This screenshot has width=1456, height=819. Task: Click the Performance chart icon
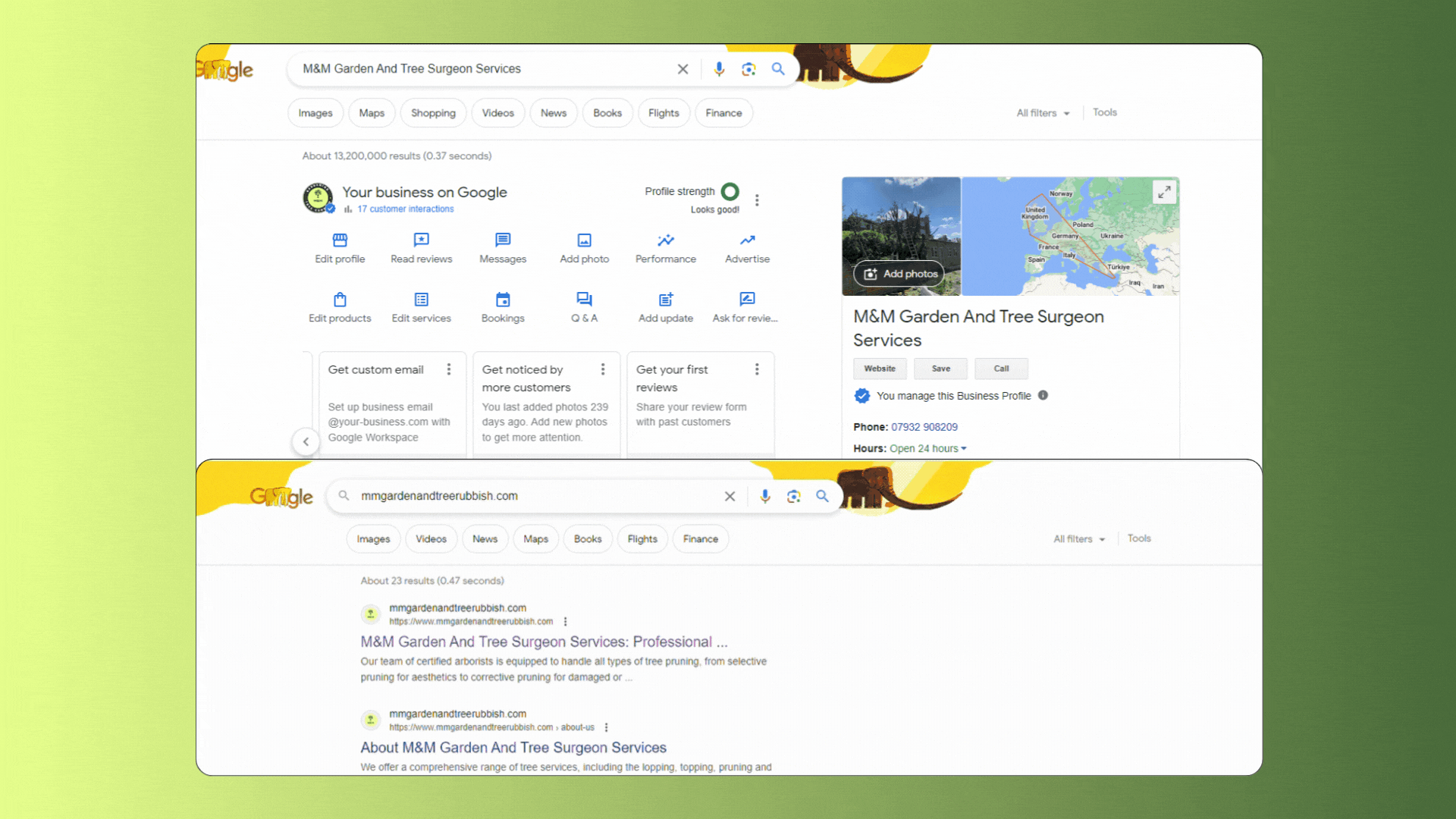tap(665, 240)
